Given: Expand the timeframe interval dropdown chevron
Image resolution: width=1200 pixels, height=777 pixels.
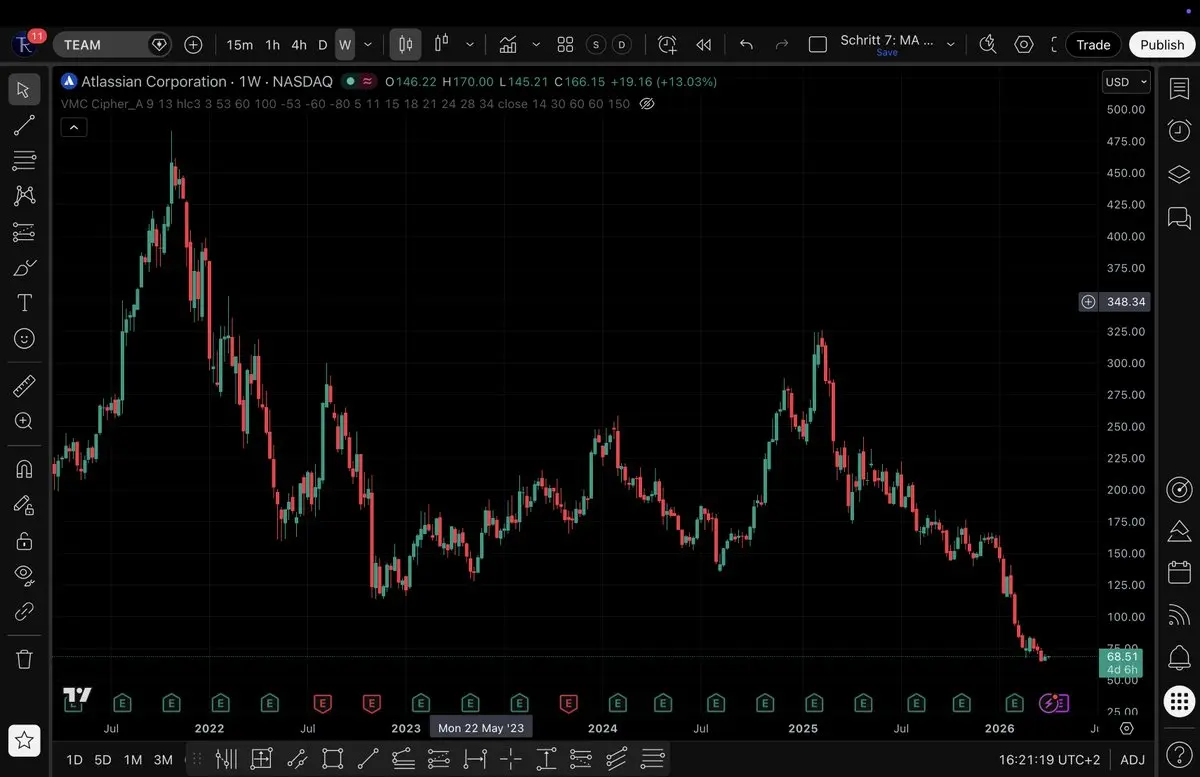Looking at the screenshot, I should click(368, 45).
